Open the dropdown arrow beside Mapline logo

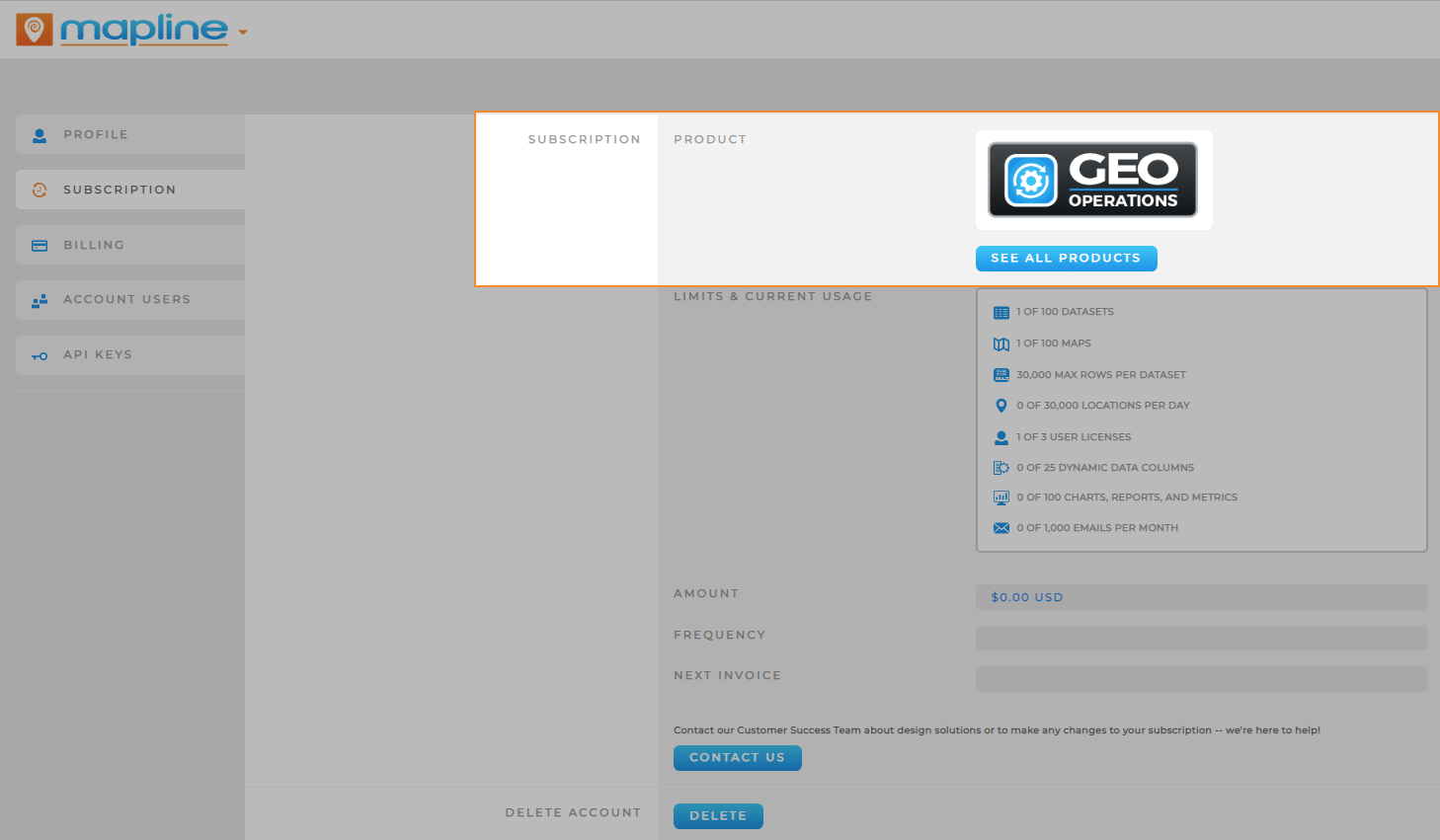coord(243,33)
